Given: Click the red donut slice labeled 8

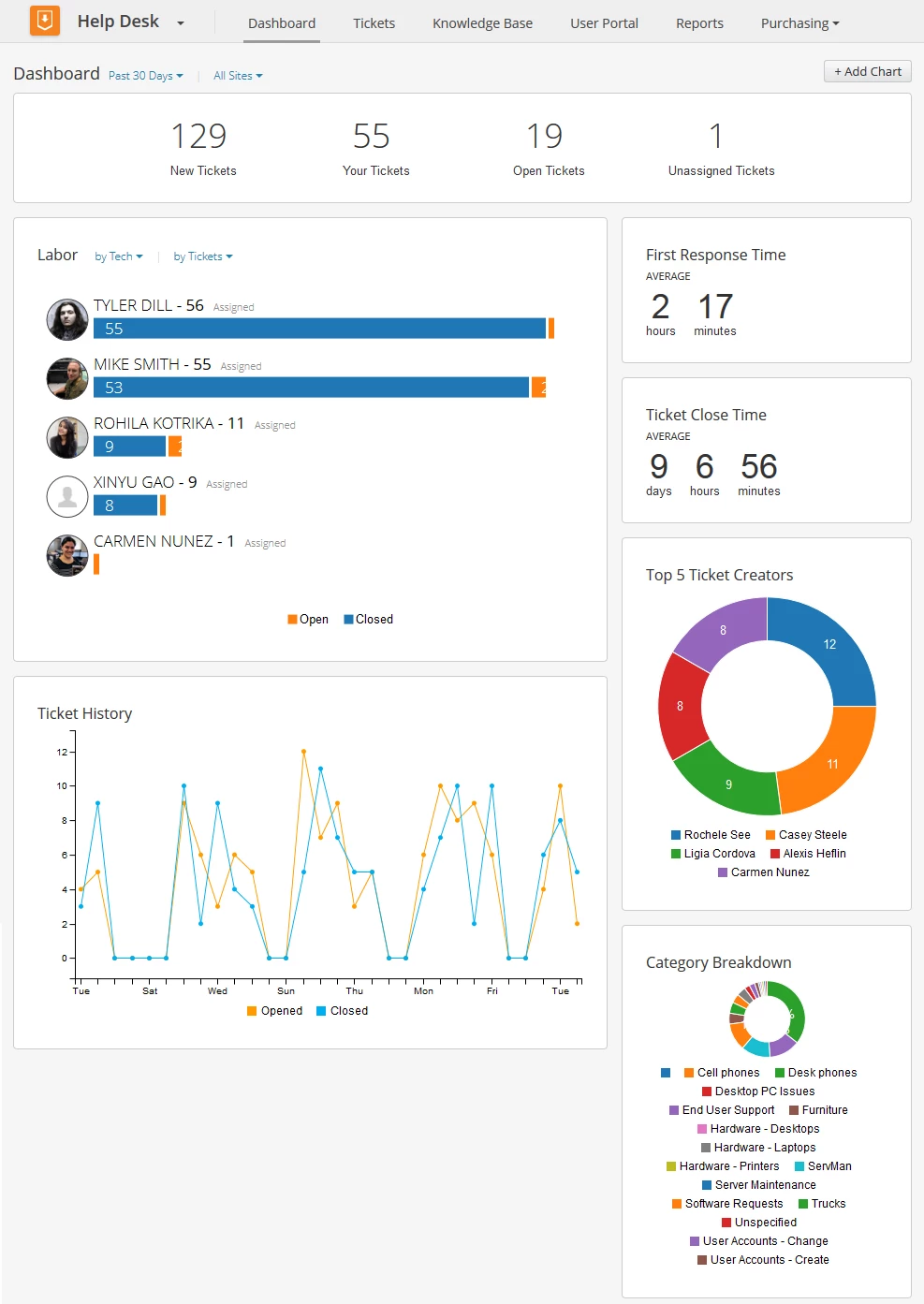Looking at the screenshot, I should 680,706.
